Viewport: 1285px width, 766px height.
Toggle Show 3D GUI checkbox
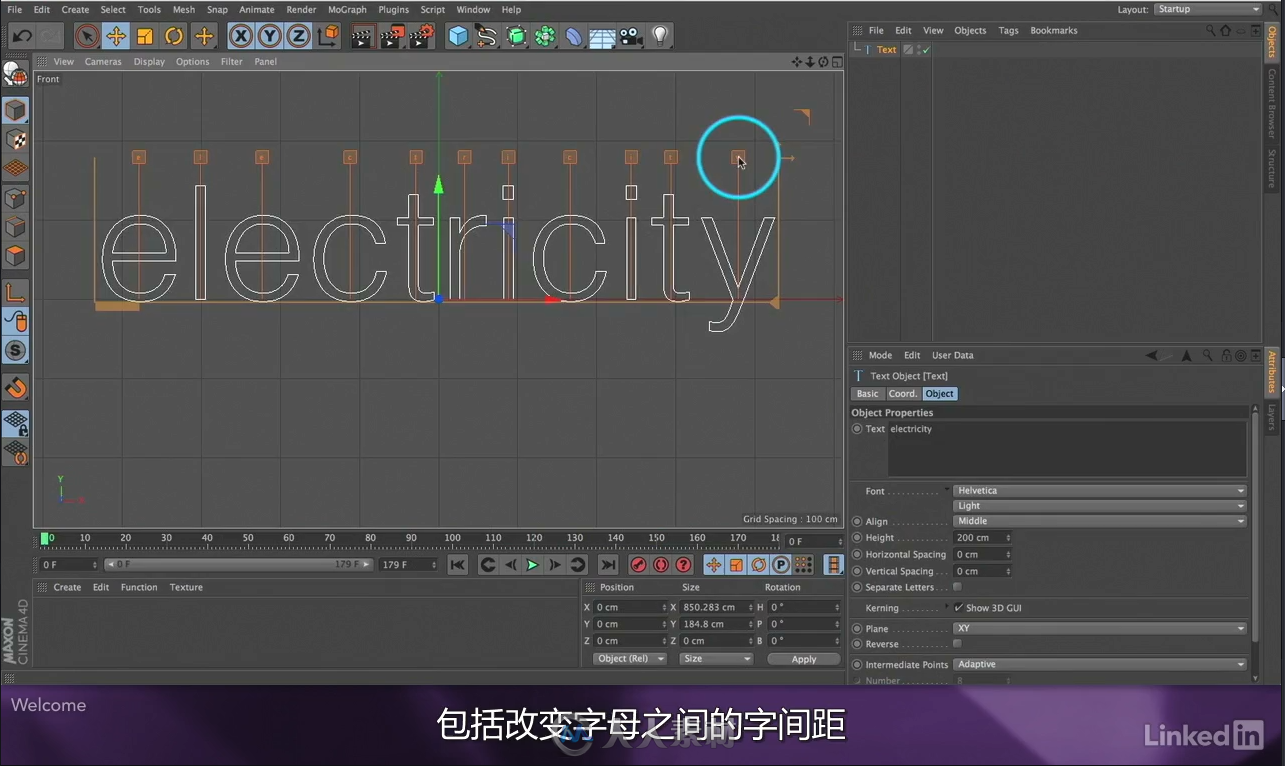click(958, 607)
